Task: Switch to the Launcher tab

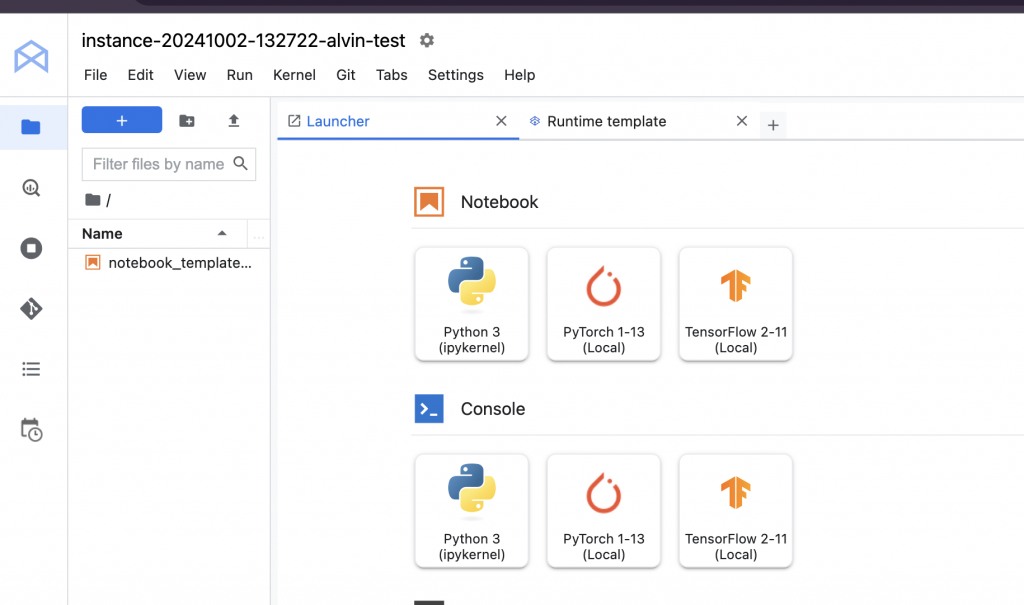Action: click(398, 122)
